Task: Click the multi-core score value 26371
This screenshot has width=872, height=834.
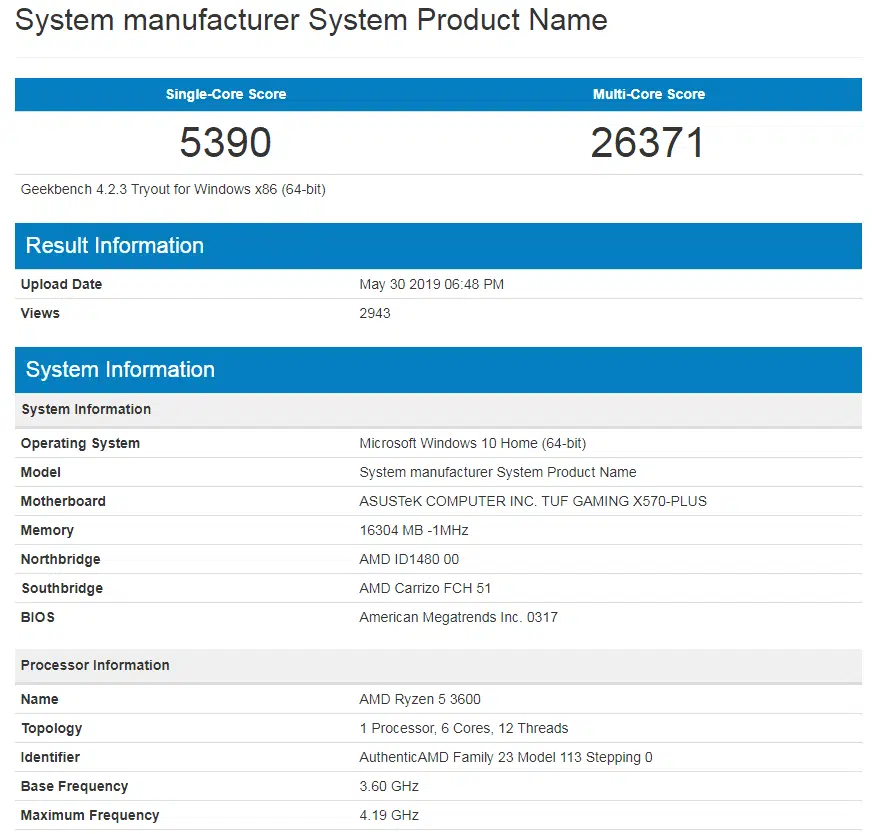Action: click(x=647, y=142)
